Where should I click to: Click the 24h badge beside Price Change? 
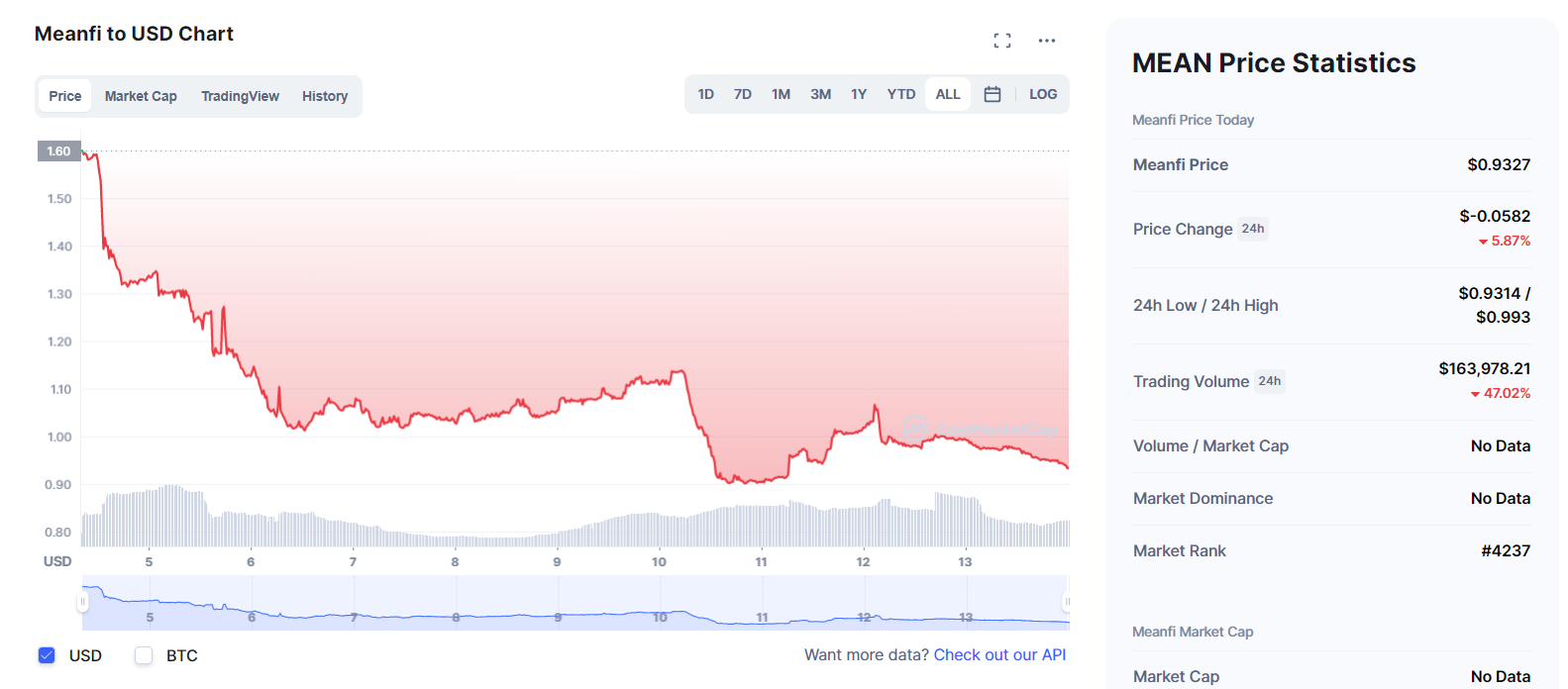[x=1253, y=229]
